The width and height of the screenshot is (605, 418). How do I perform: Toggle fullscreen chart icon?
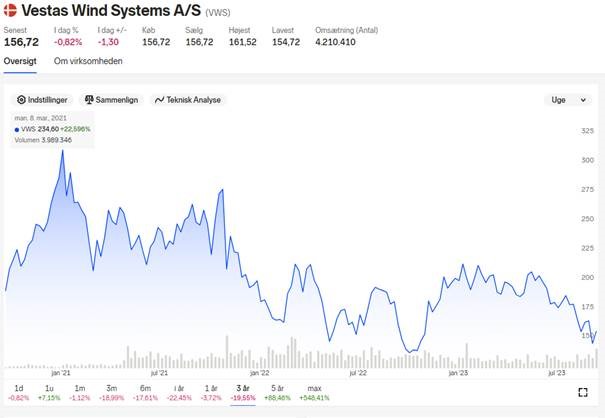(x=583, y=393)
